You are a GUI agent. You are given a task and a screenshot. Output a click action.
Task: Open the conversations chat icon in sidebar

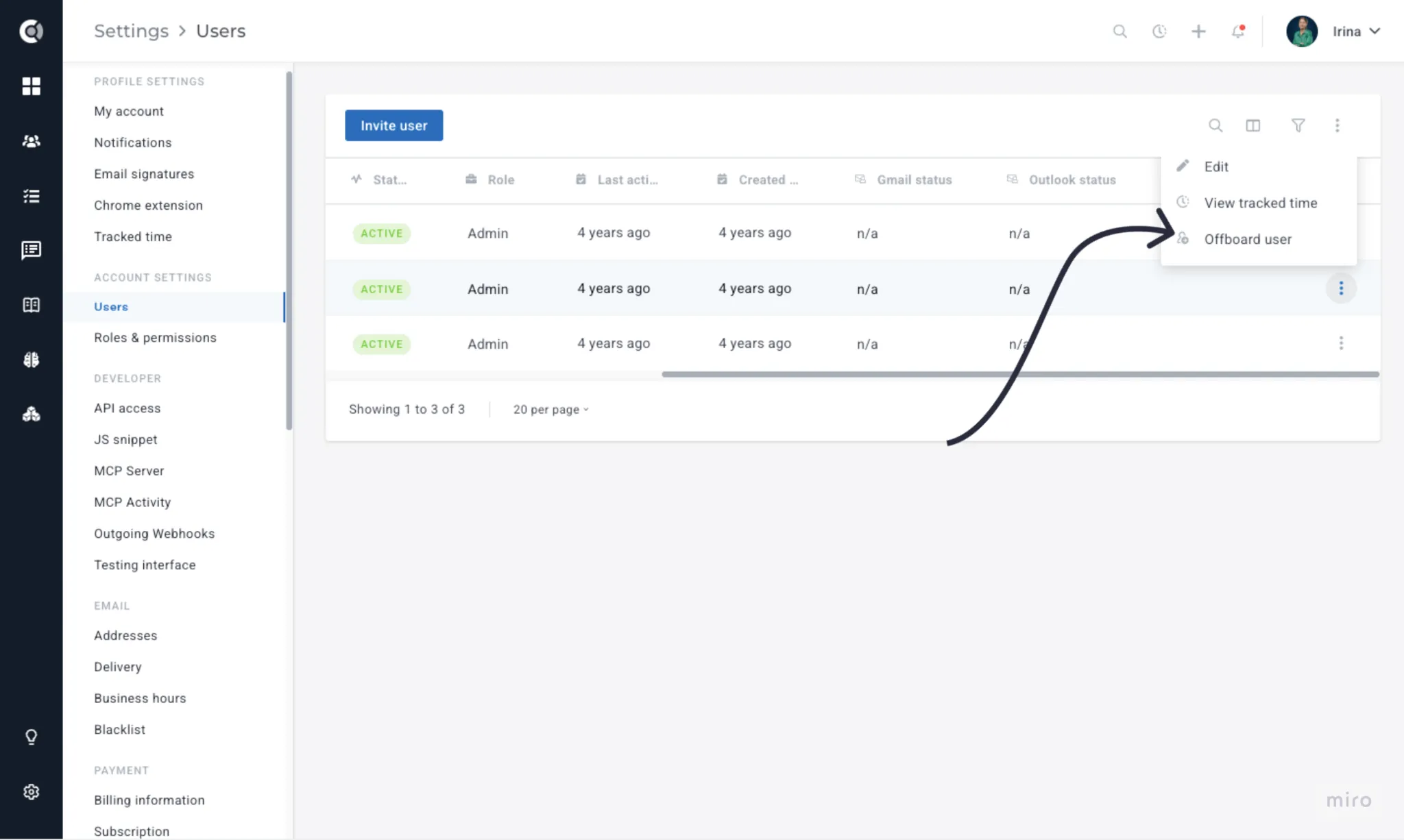(x=31, y=250)
